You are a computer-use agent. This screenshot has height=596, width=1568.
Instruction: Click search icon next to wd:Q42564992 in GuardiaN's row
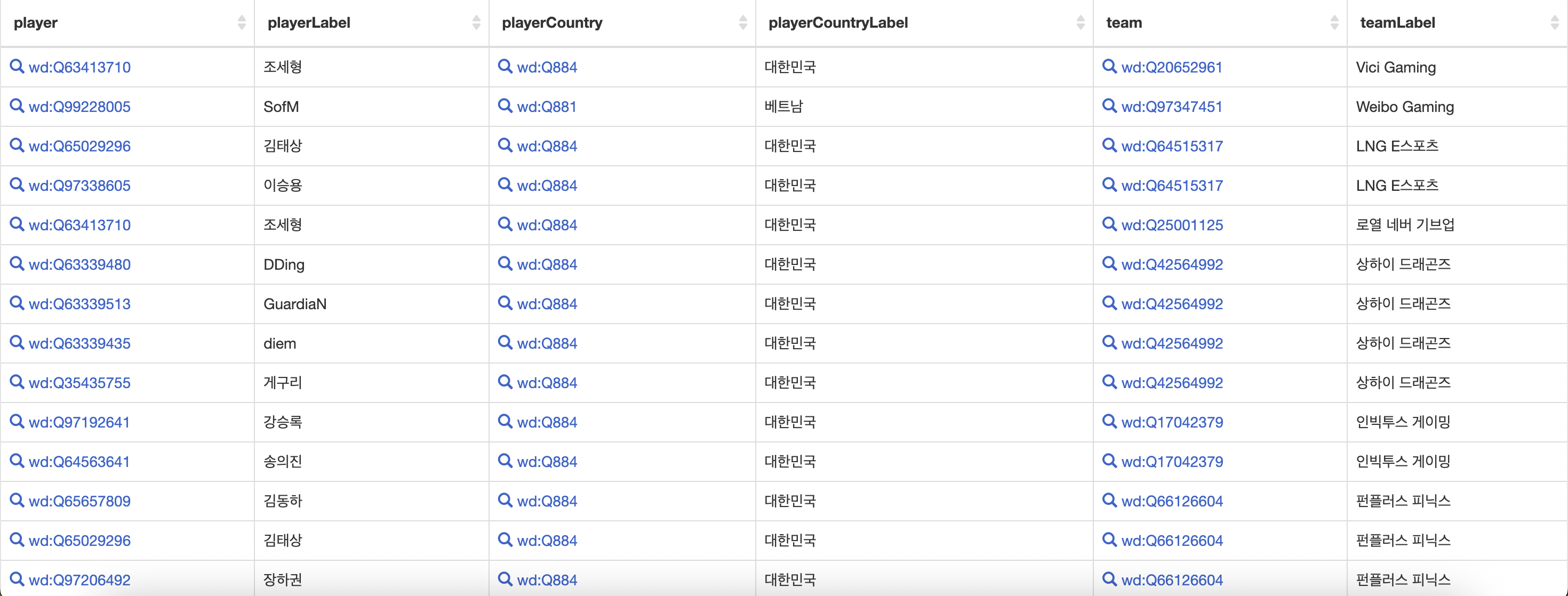click(x=1109, y=303)
